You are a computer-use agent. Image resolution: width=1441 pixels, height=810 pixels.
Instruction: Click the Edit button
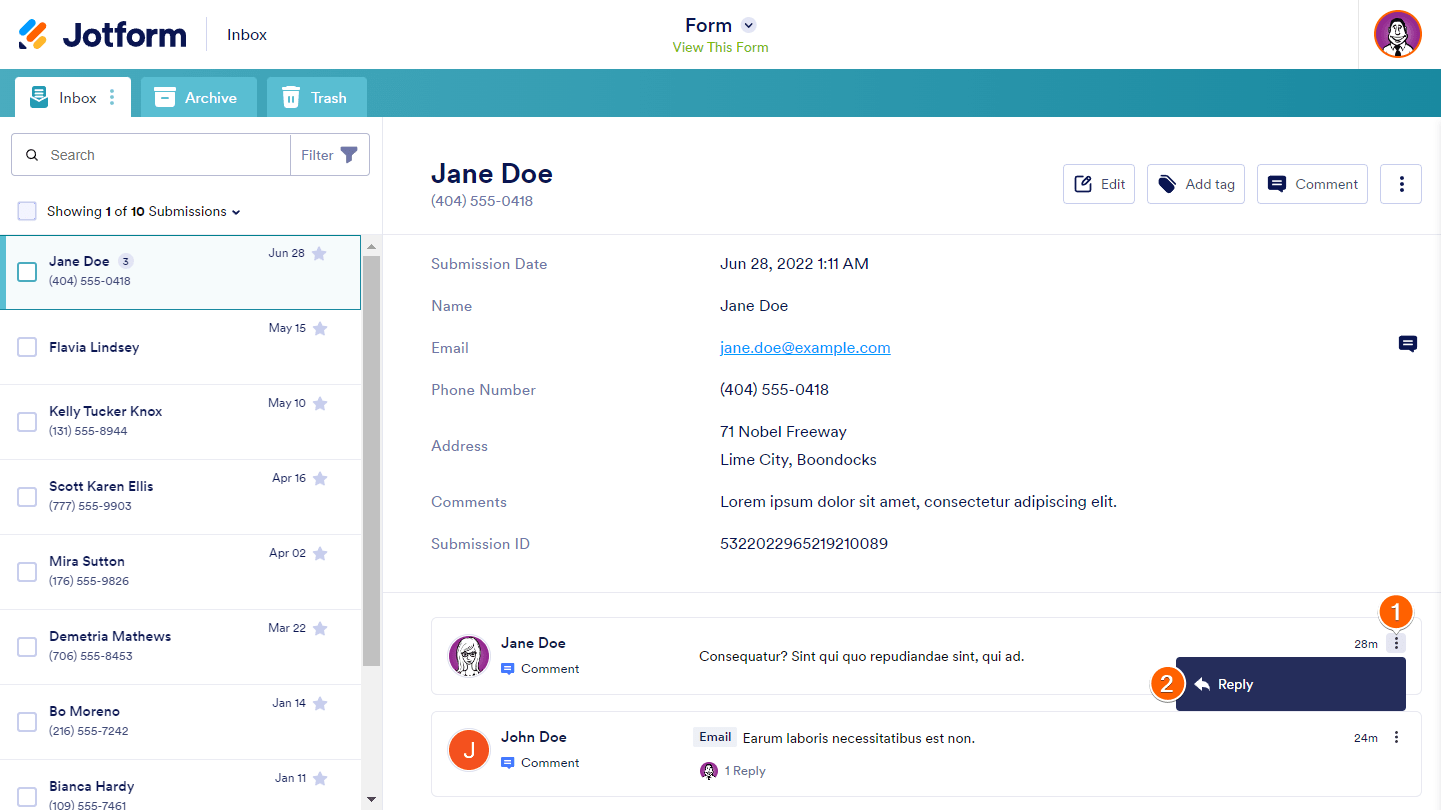coord(1099,184)
